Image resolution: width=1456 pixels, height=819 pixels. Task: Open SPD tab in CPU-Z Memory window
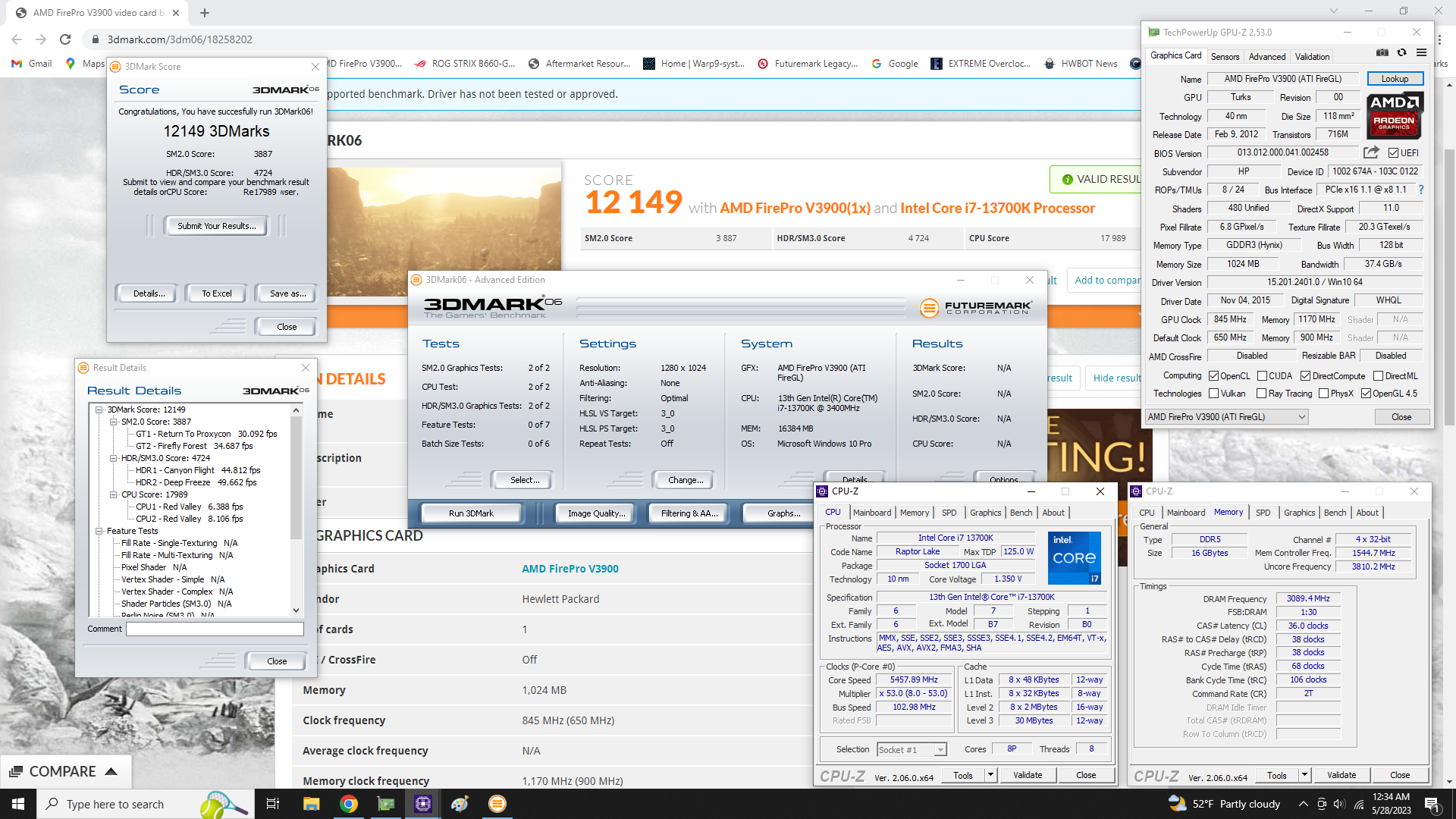[1263, 513]
